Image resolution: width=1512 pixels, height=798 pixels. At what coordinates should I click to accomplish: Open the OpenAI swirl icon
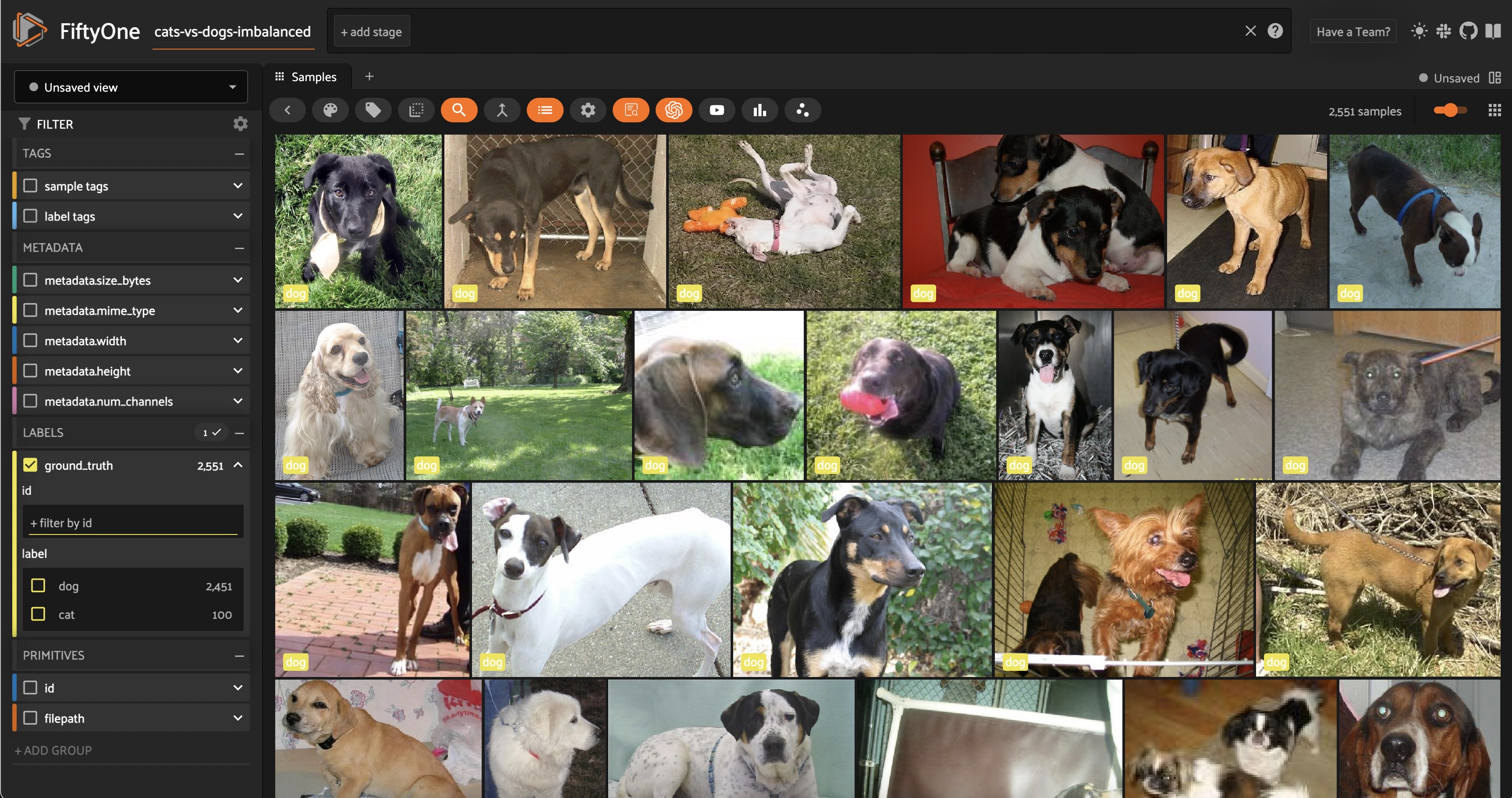point(674,110)
